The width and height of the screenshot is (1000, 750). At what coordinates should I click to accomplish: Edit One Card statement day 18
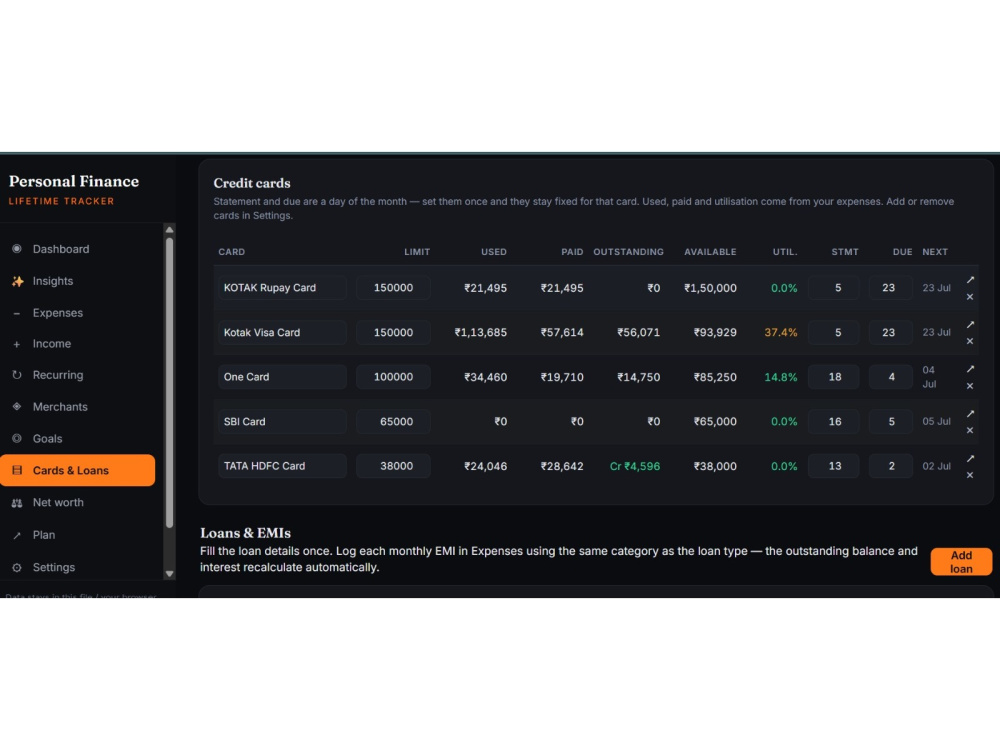point(834,377)
